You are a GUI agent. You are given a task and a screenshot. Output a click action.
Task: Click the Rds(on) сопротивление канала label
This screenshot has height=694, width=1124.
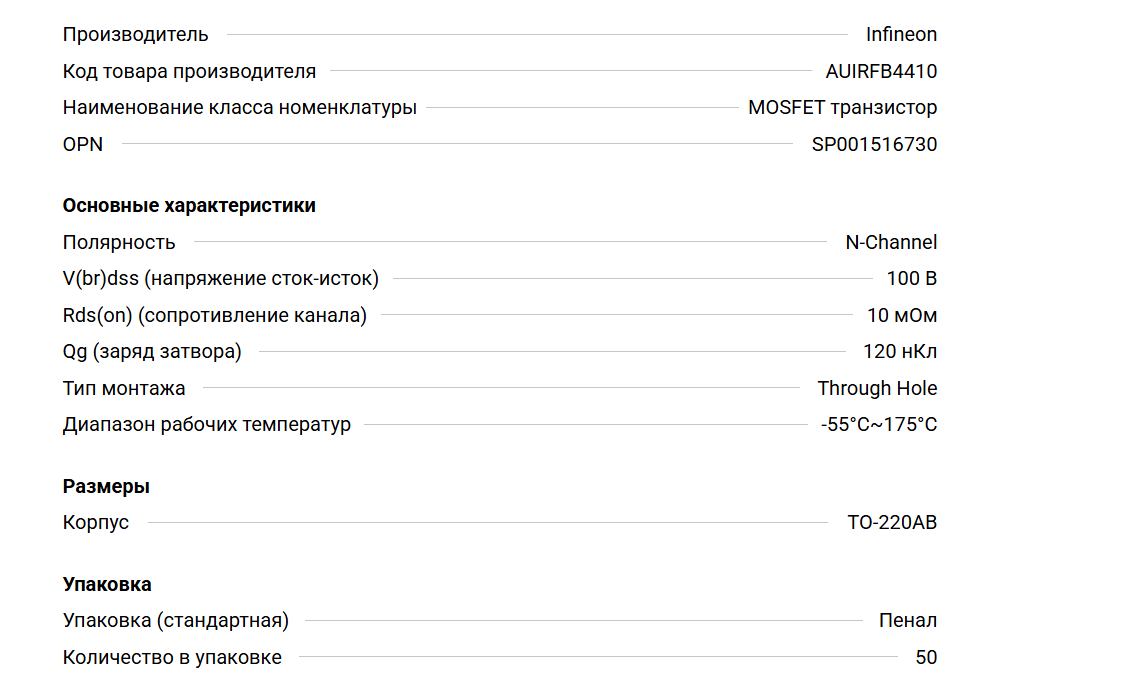click(x=214, y=316)
